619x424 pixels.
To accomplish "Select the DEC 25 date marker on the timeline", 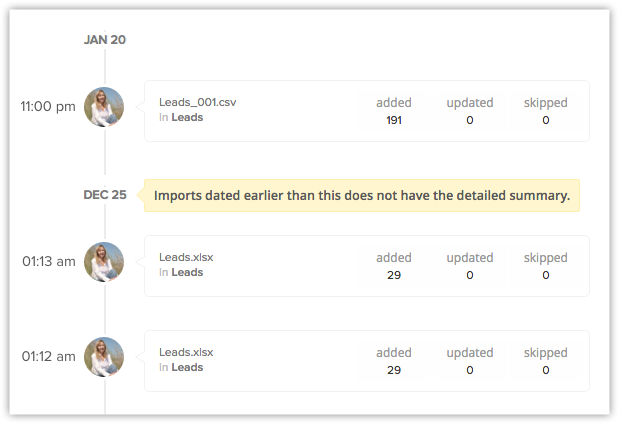I will point(104,195).
